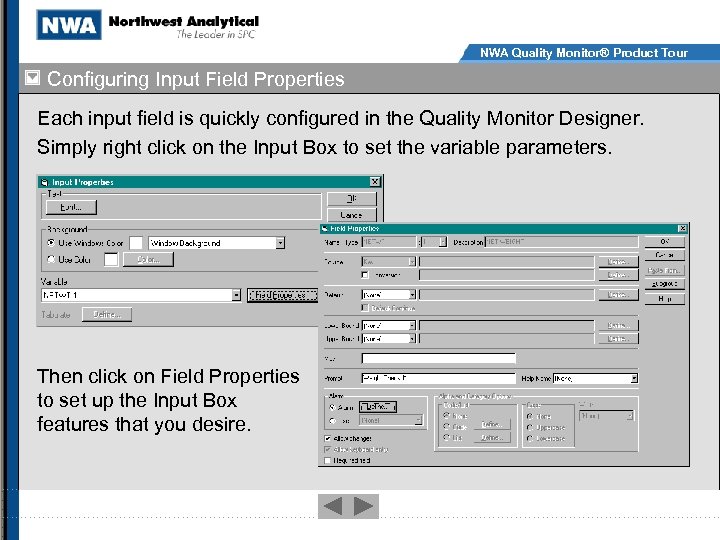
Task: Select the second Alarm radio button
Action: (332, 421)
